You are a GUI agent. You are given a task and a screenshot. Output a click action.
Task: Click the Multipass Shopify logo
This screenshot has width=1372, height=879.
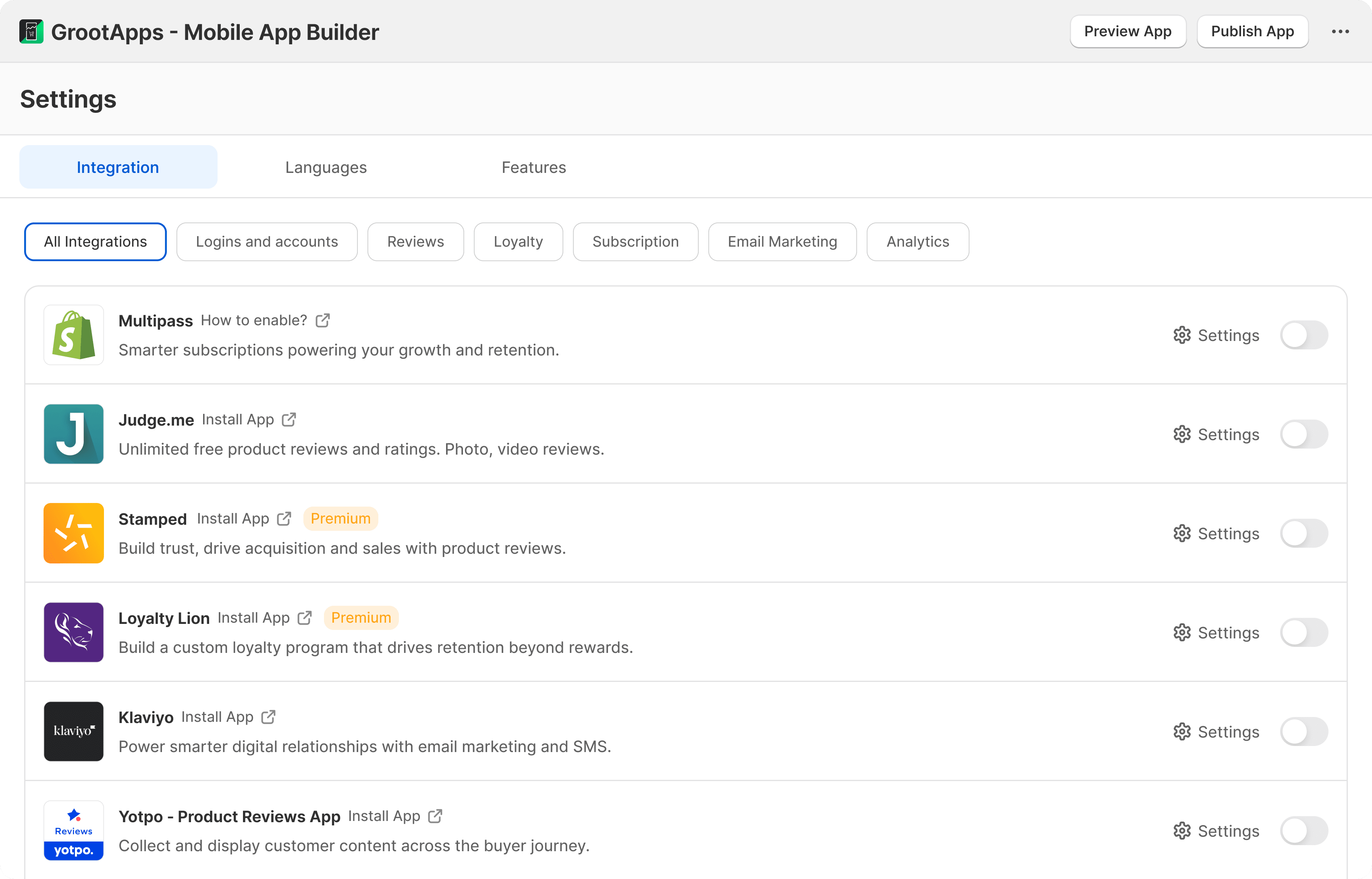(74, 335)
